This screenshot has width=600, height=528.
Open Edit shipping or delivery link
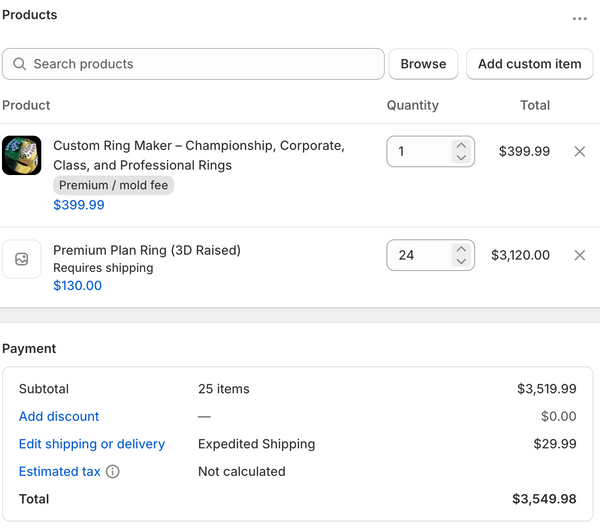pyautogui.click(x=92, y=444)
